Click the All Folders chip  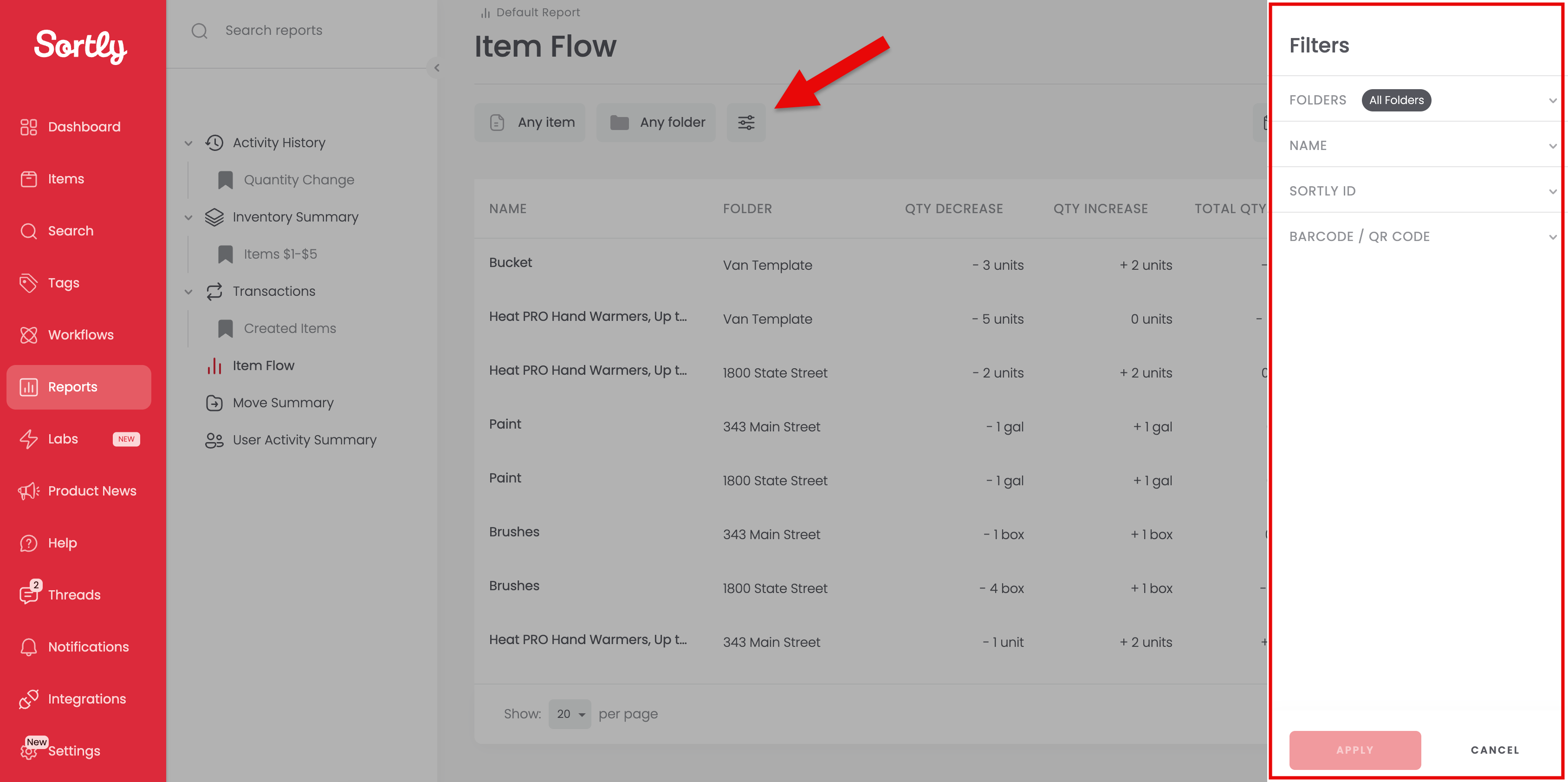point(1396,100)
